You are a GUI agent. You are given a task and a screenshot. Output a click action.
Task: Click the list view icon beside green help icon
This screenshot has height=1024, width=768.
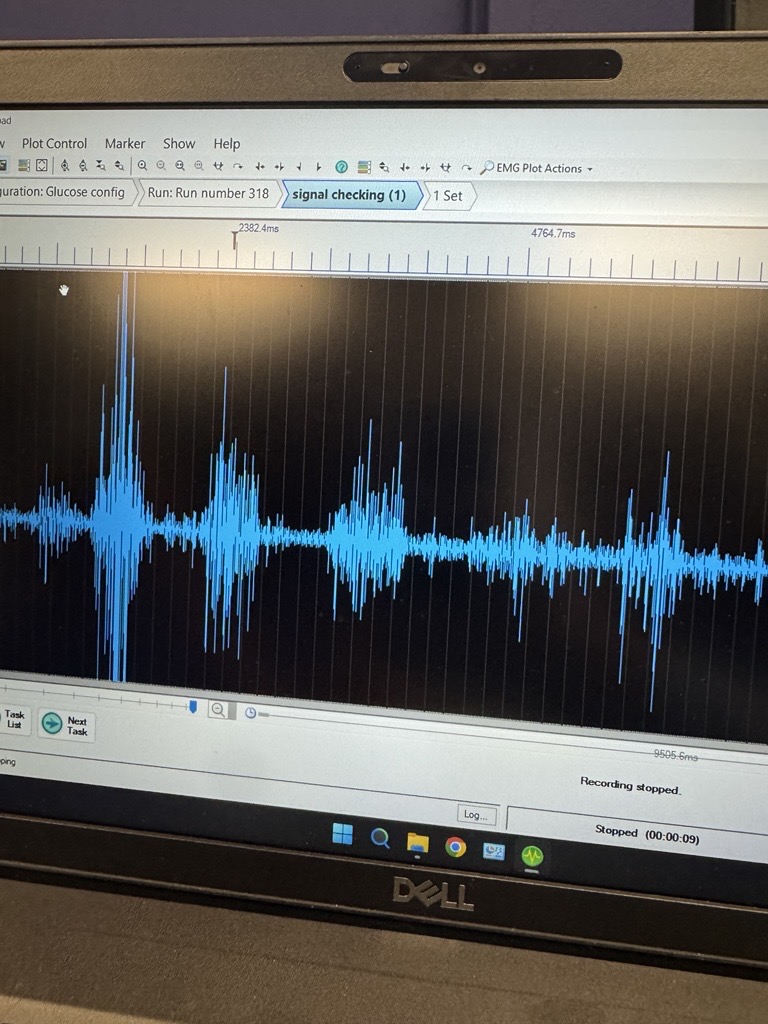tap(364, 168)
